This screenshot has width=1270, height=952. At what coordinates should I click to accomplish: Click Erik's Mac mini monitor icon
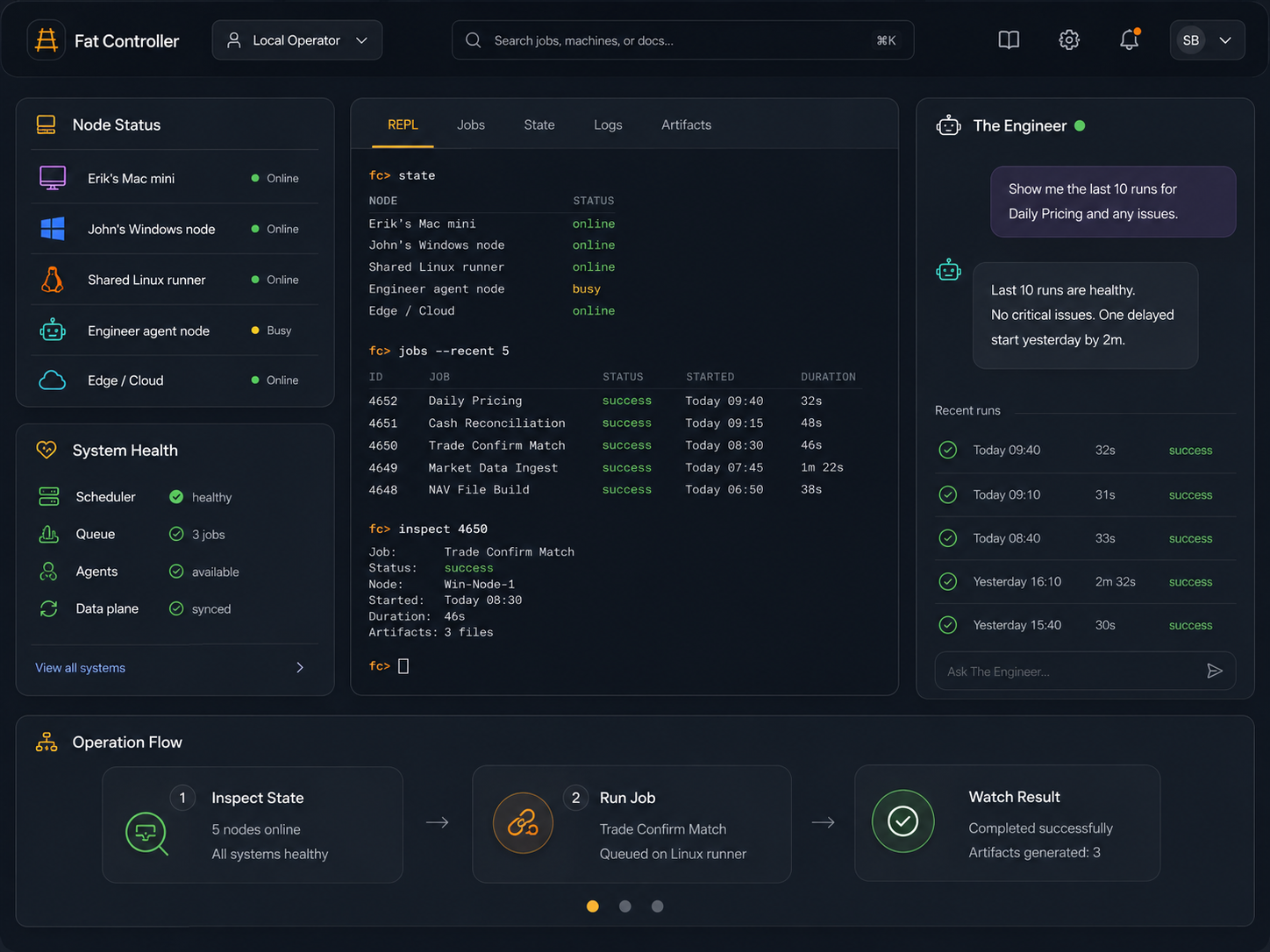click(53, 178)
